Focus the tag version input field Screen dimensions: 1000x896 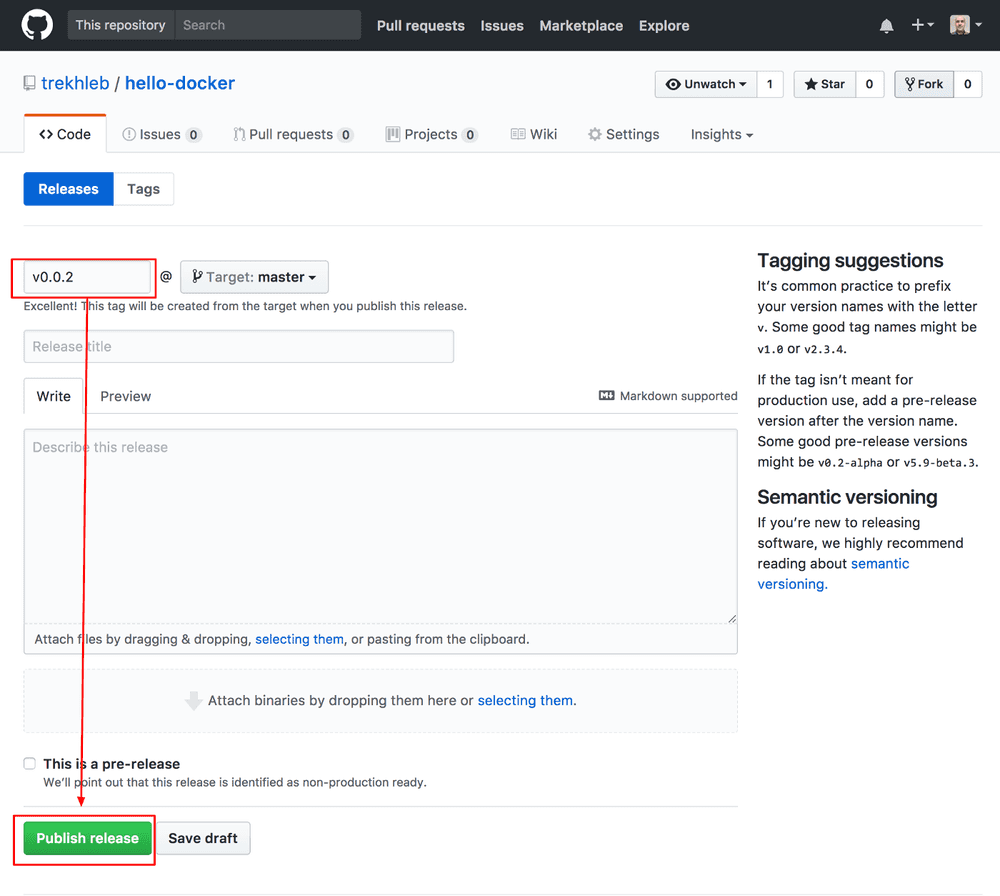coord(87,277)
